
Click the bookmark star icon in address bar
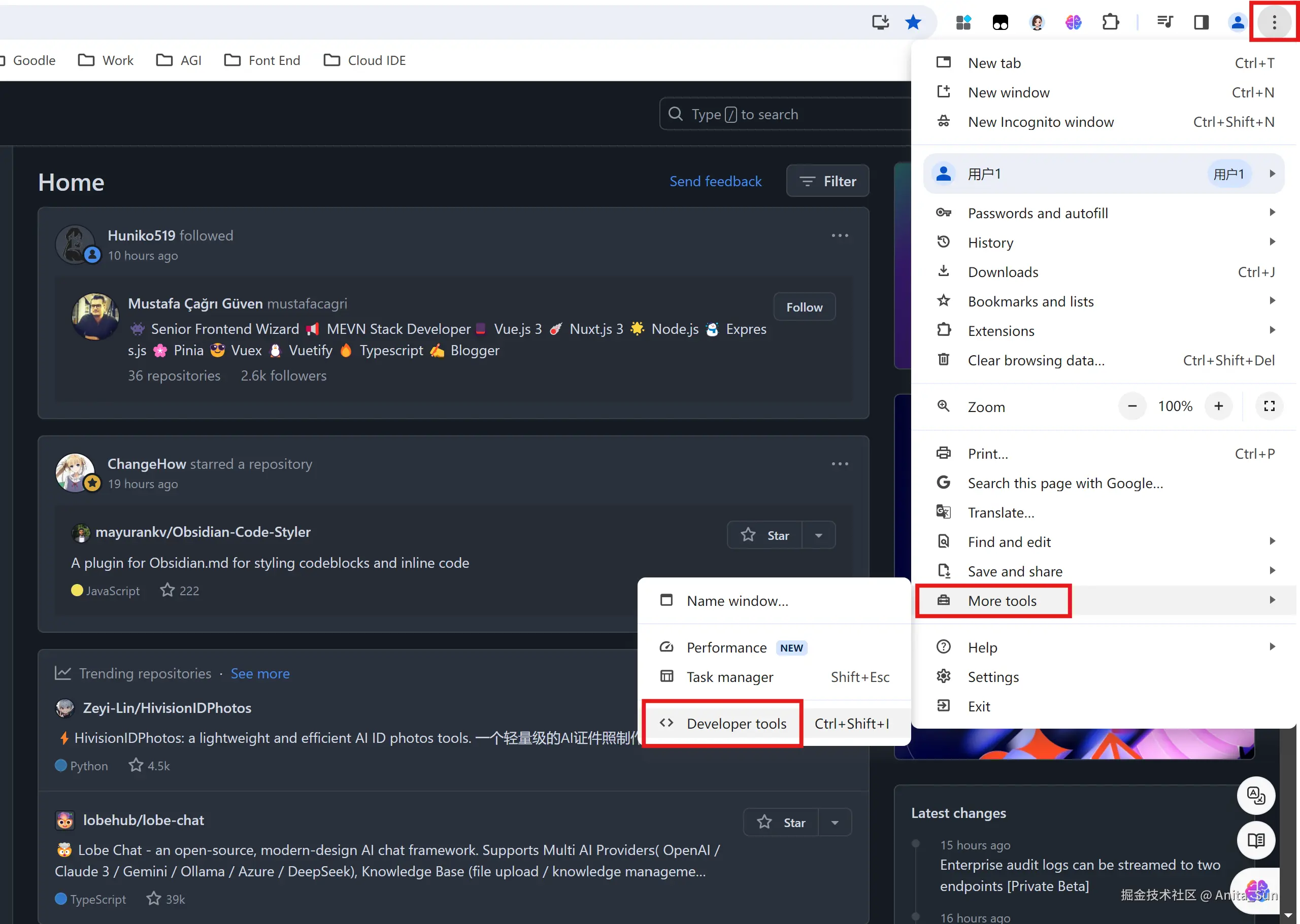click(913, 22)
